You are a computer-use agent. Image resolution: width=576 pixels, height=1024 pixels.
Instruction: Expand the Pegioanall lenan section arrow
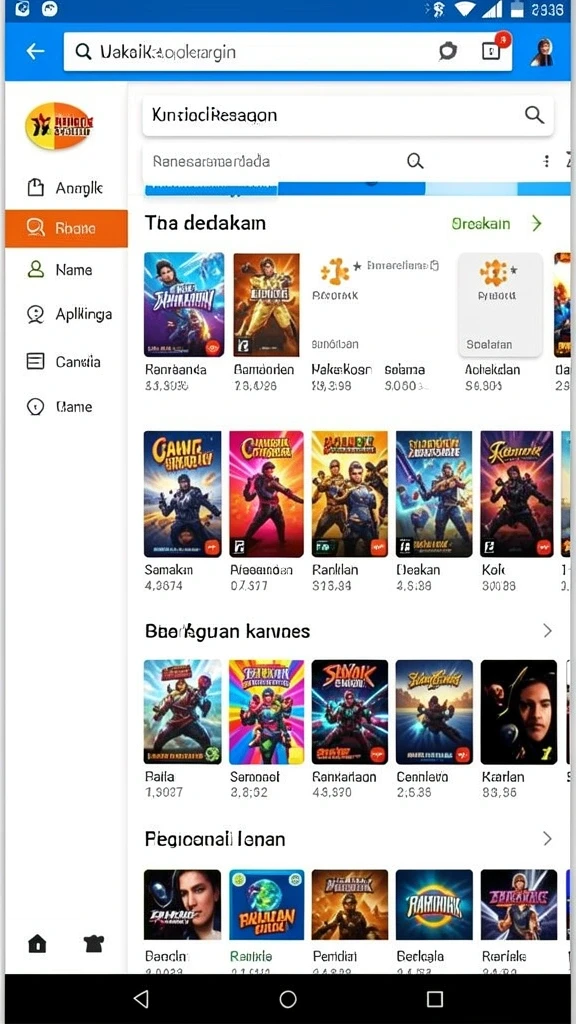tap(547, 838)
